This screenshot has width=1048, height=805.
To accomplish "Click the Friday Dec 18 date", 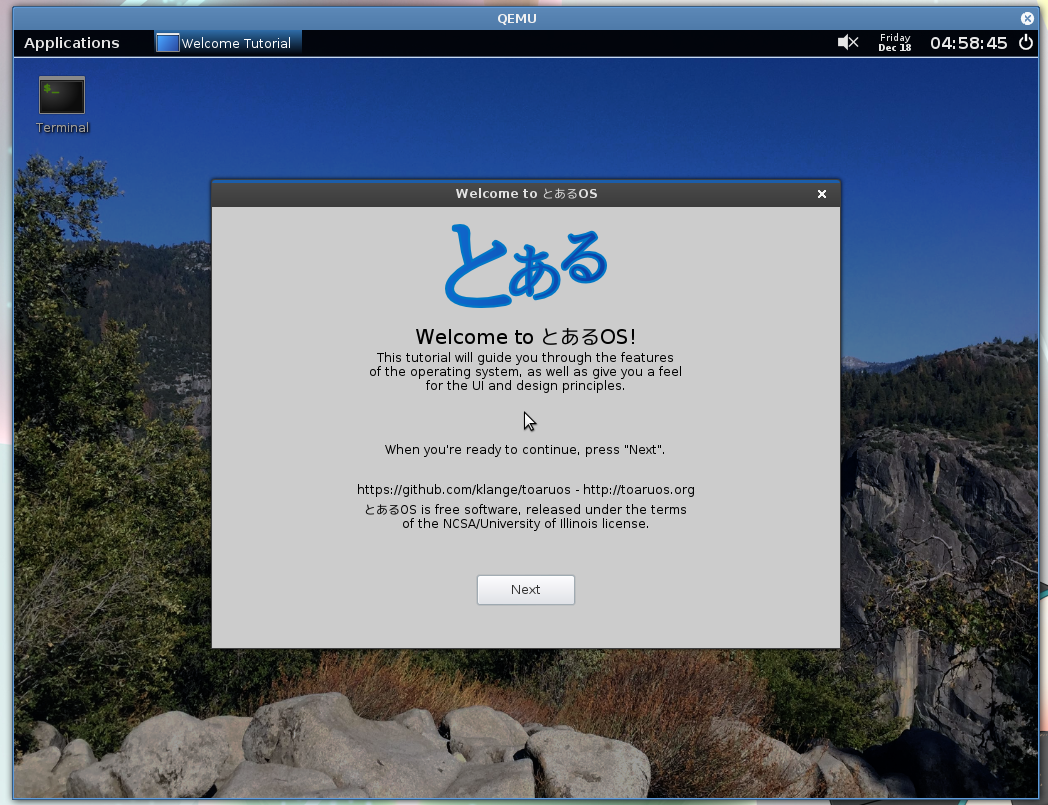I will point(895,43).
